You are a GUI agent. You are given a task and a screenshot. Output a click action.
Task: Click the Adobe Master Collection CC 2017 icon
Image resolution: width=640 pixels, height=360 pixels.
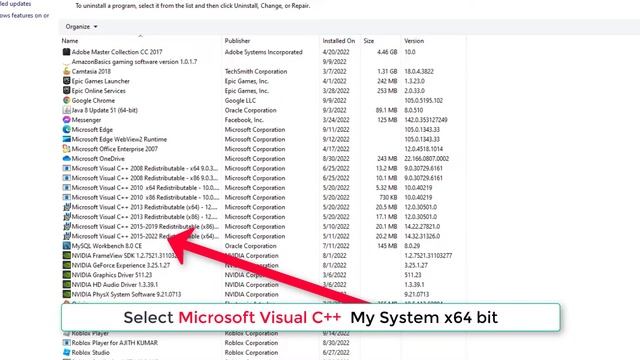tap(67, 52)
